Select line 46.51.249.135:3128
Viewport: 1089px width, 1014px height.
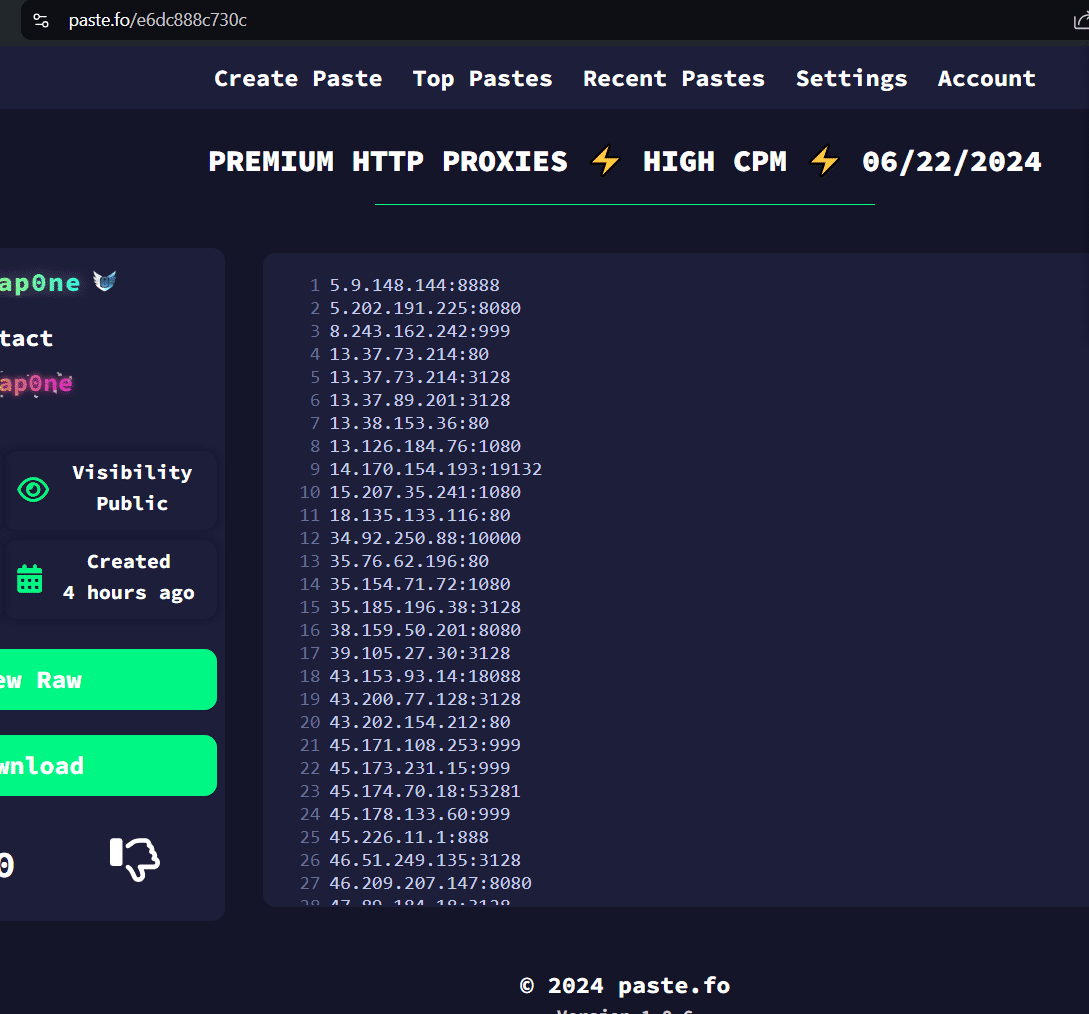pos(425,860)
